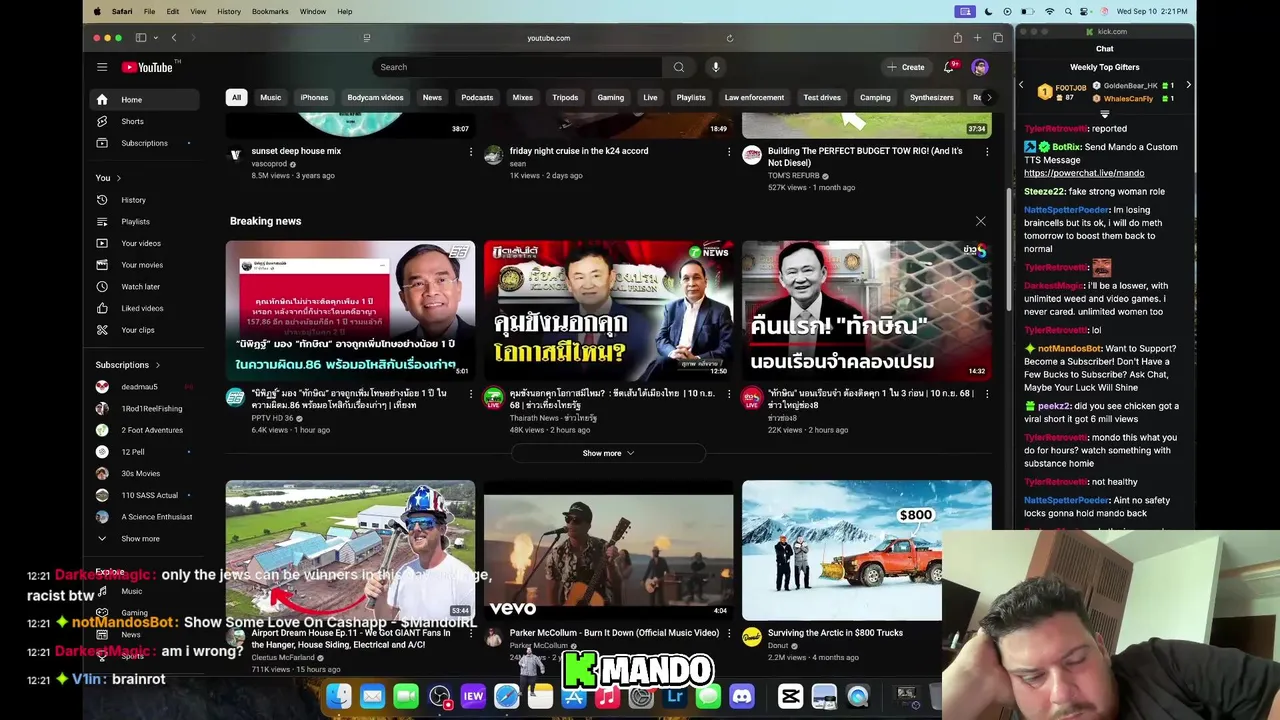Select the Podcasts chip

[477, 97]
